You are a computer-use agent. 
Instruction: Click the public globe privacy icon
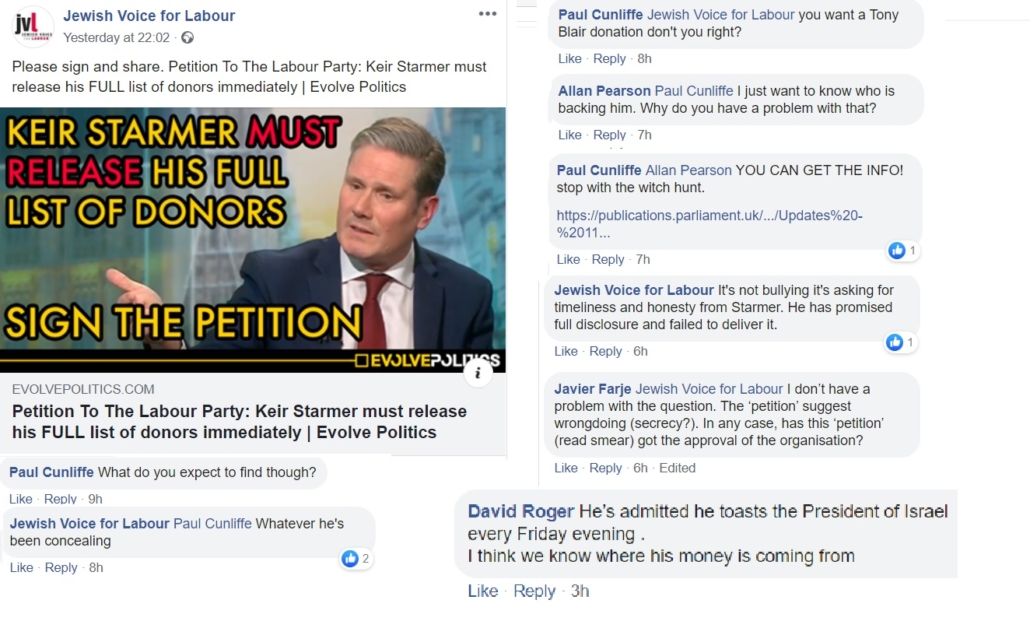point(187,38)
